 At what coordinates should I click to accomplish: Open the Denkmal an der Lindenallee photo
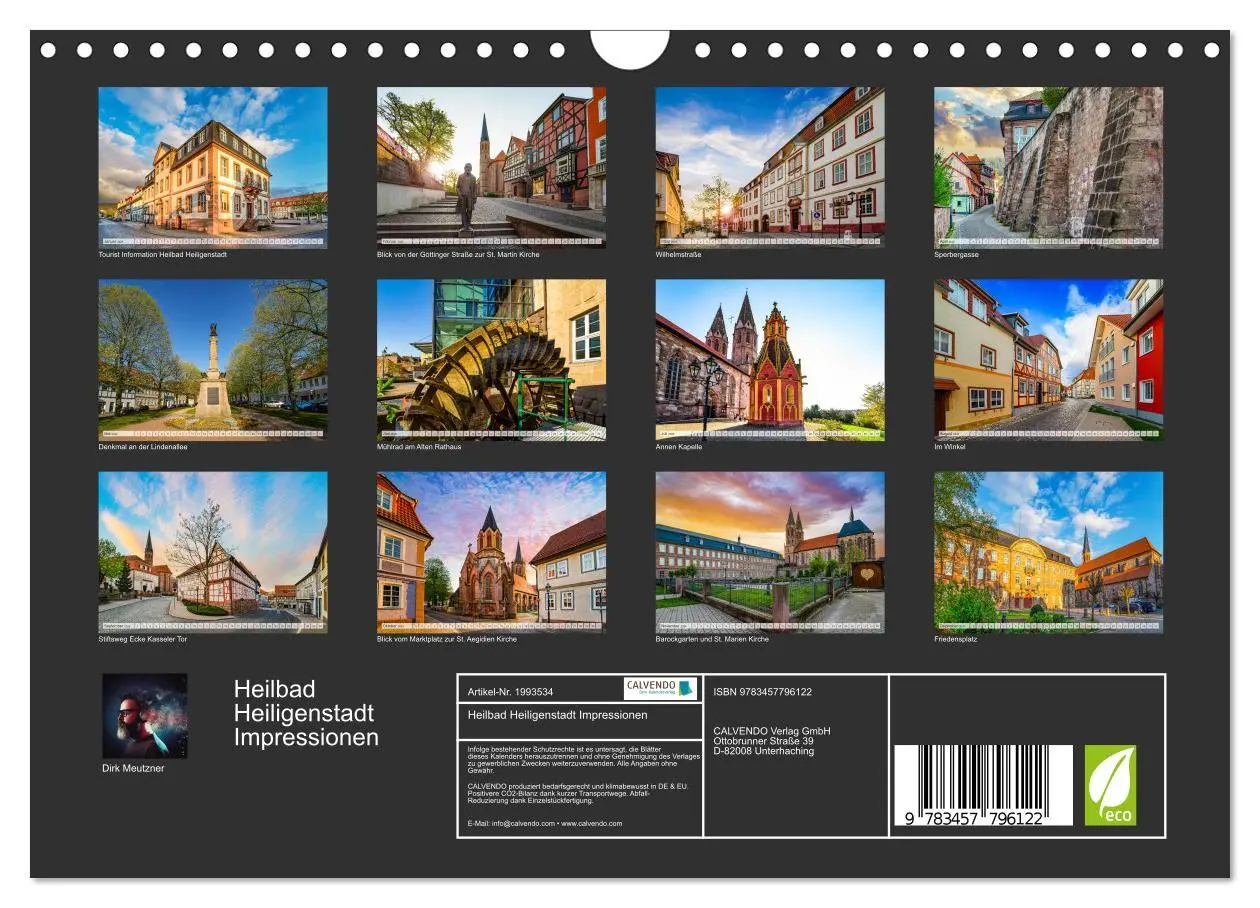point(212,360)
